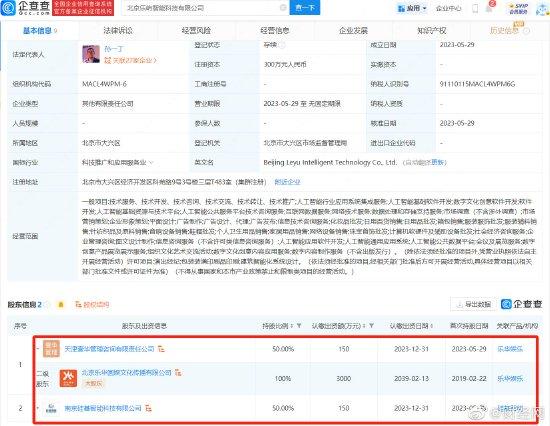Image resolution: width=550 pixels, height=426 pixels.
Task: Show info icon beside 股东信息 2
Action: [47, 305]
